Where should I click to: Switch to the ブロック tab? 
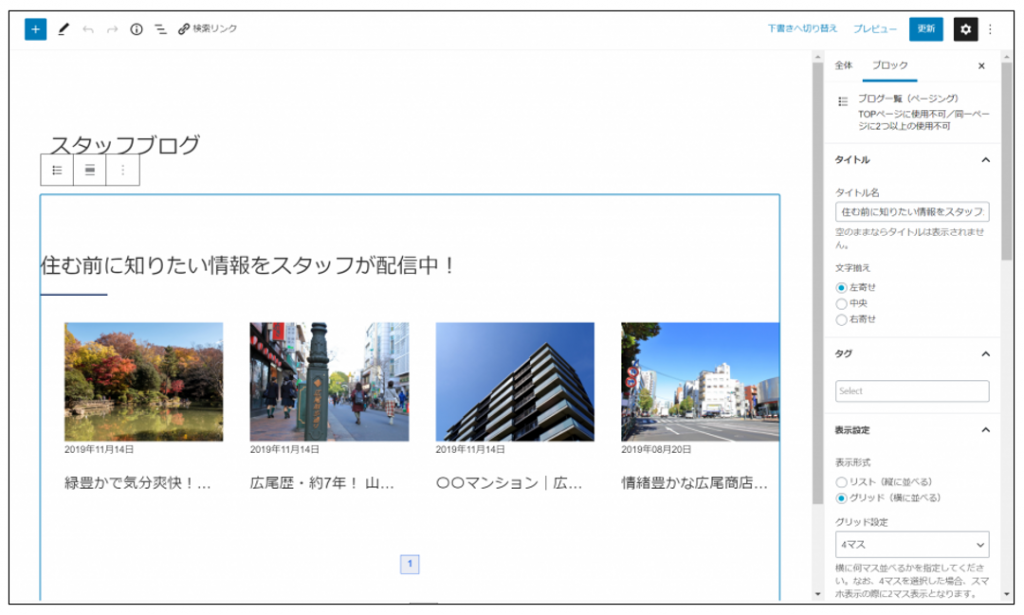tap(890, 66)
